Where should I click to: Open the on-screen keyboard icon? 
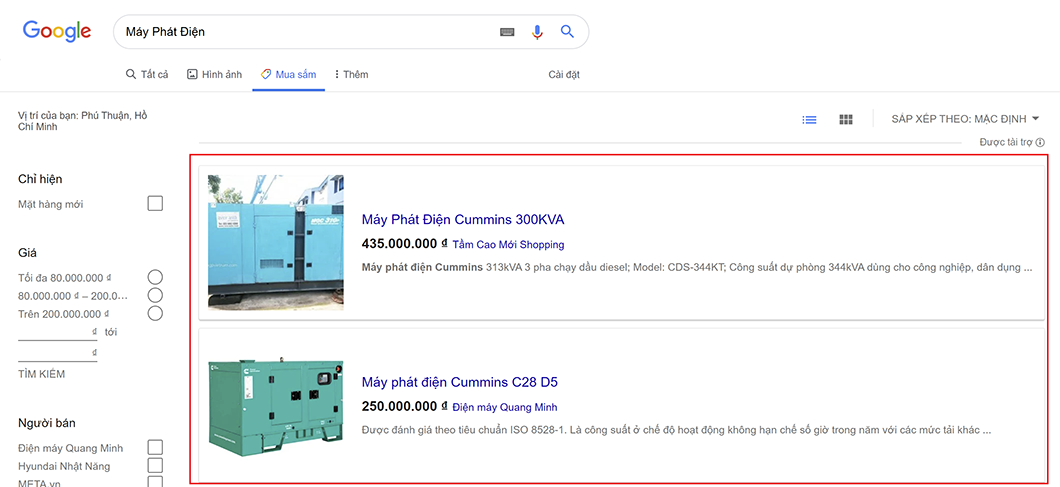coord(507,32)
